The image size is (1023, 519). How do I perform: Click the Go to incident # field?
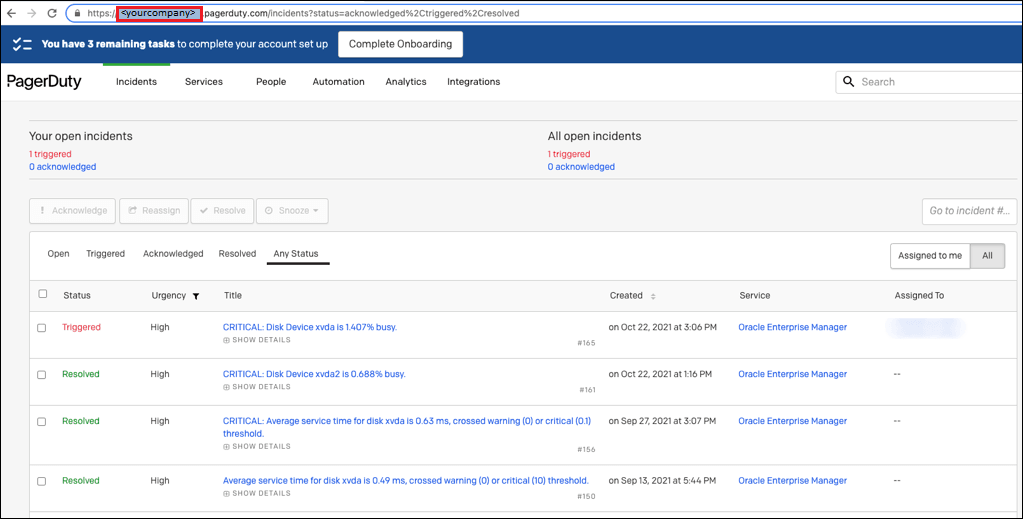[969, 211]
